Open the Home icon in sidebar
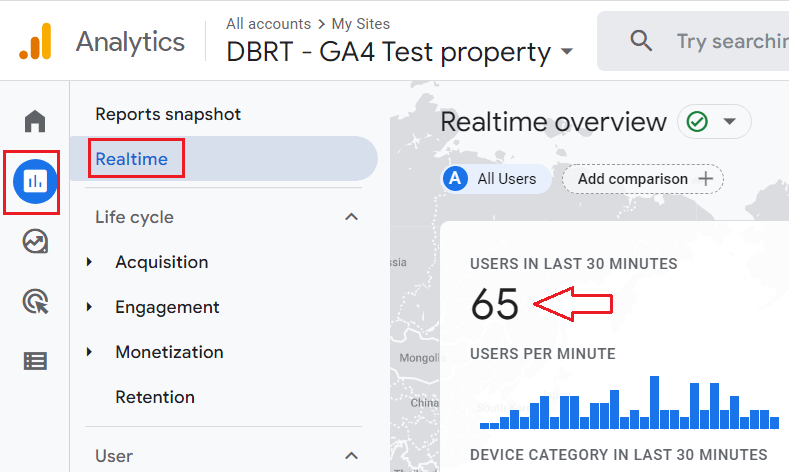This screenshot has height=472, width=789. (35, 121)
